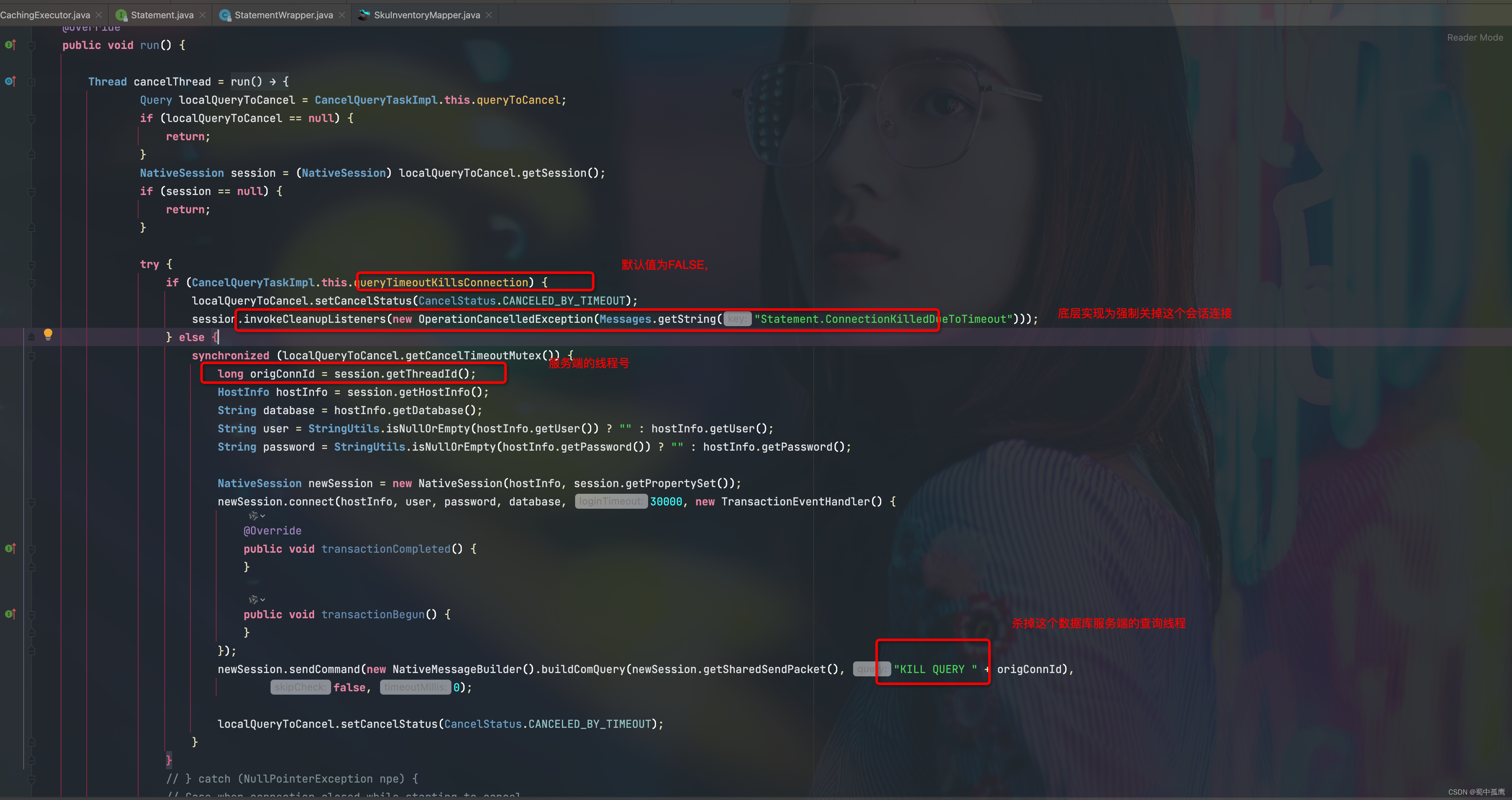Click the implements gutter icon beside run()
The width and height of the screenshot is (1512, 800).
pos(10,45)
